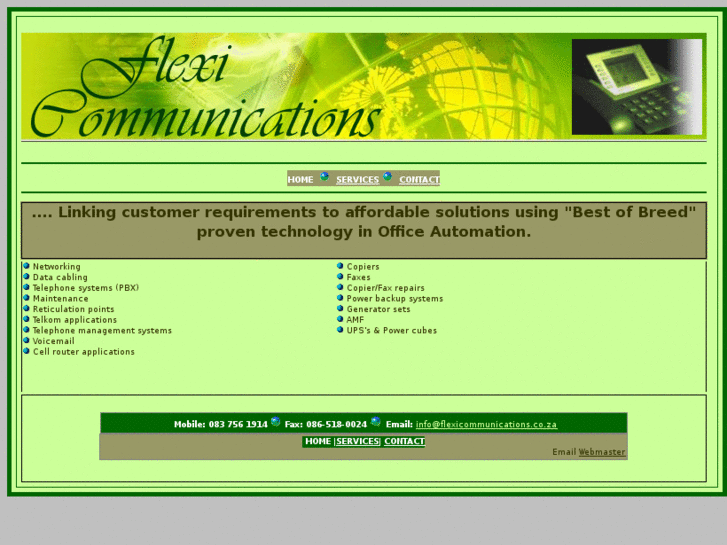Click the globe icon between SERVICES and CONTACT

tap(388, 177)
